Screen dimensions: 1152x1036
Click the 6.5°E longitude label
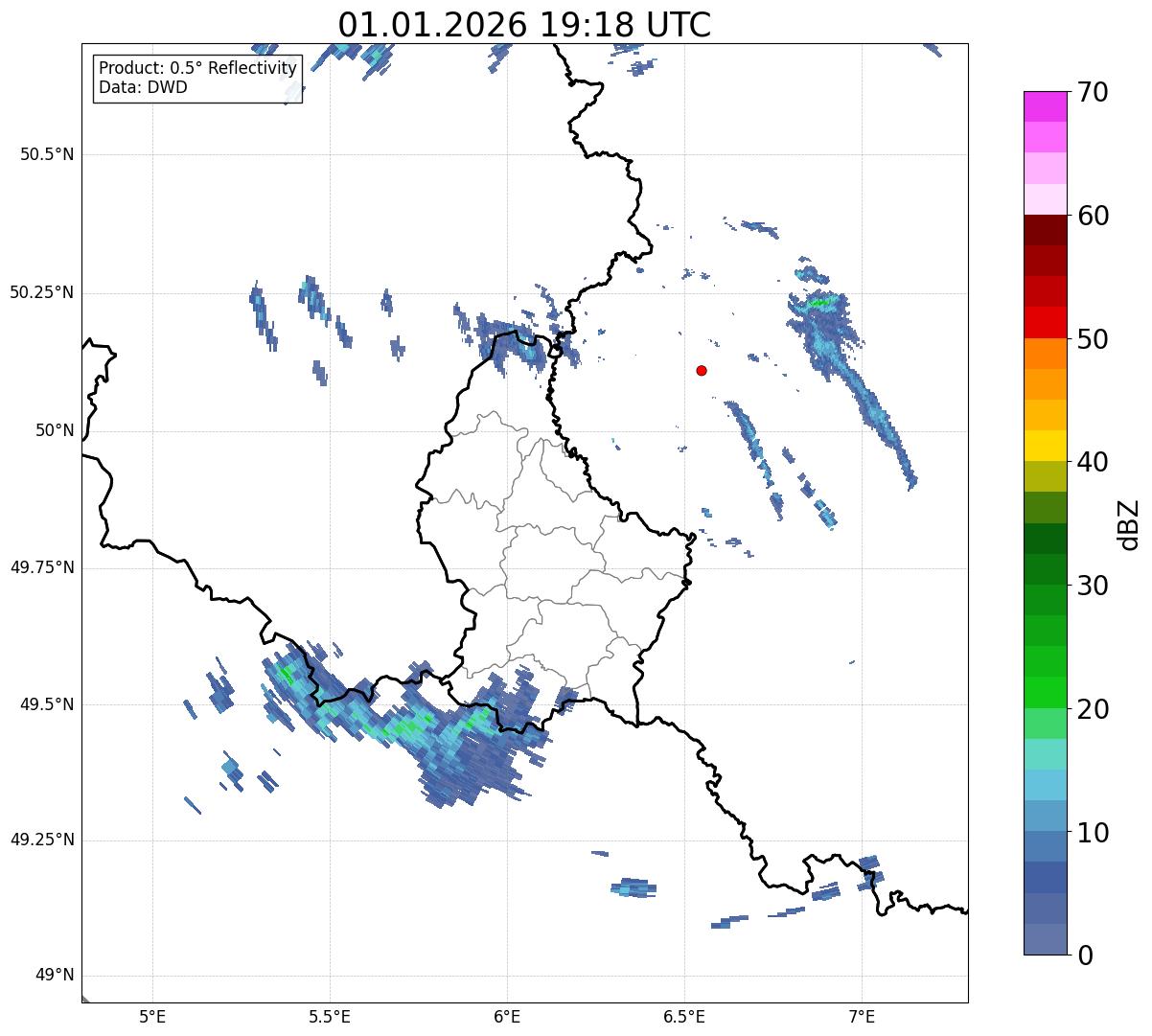(684, 1016)
